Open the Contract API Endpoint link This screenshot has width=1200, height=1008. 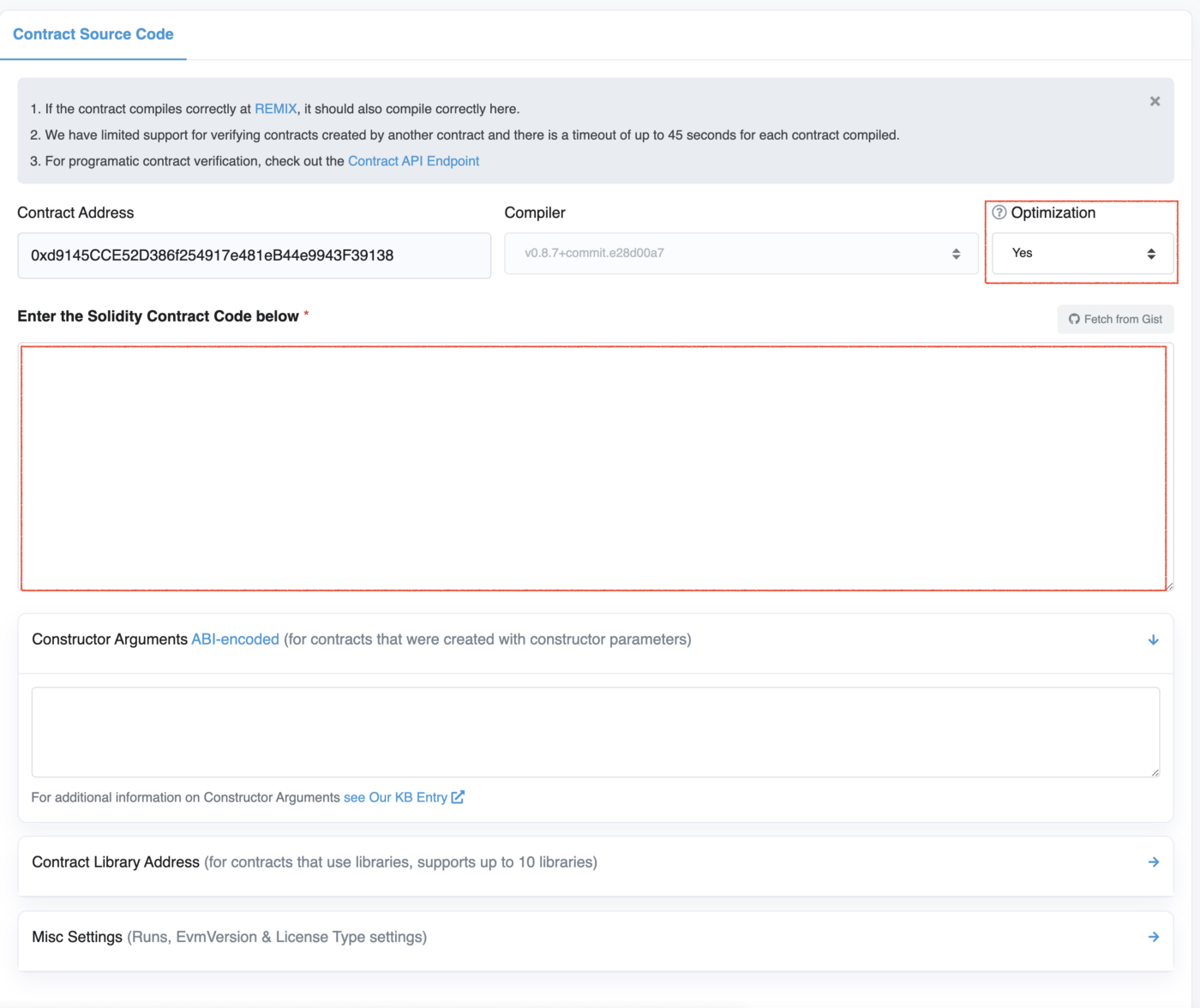click(413, 161)
